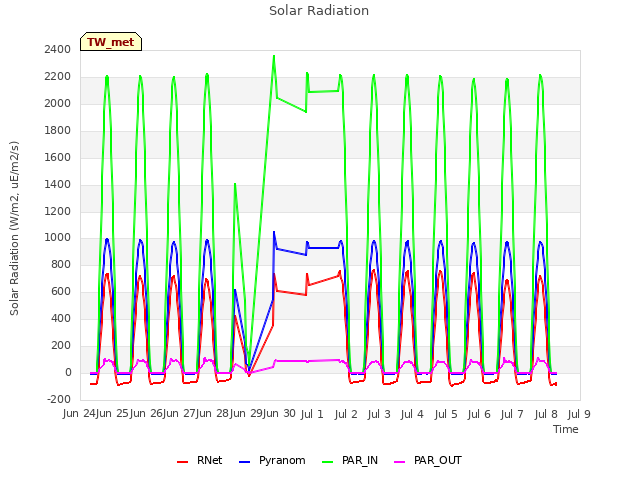Click the 2000 y-axis tick label
Screen dimensions: 640x480
[58, 104]
